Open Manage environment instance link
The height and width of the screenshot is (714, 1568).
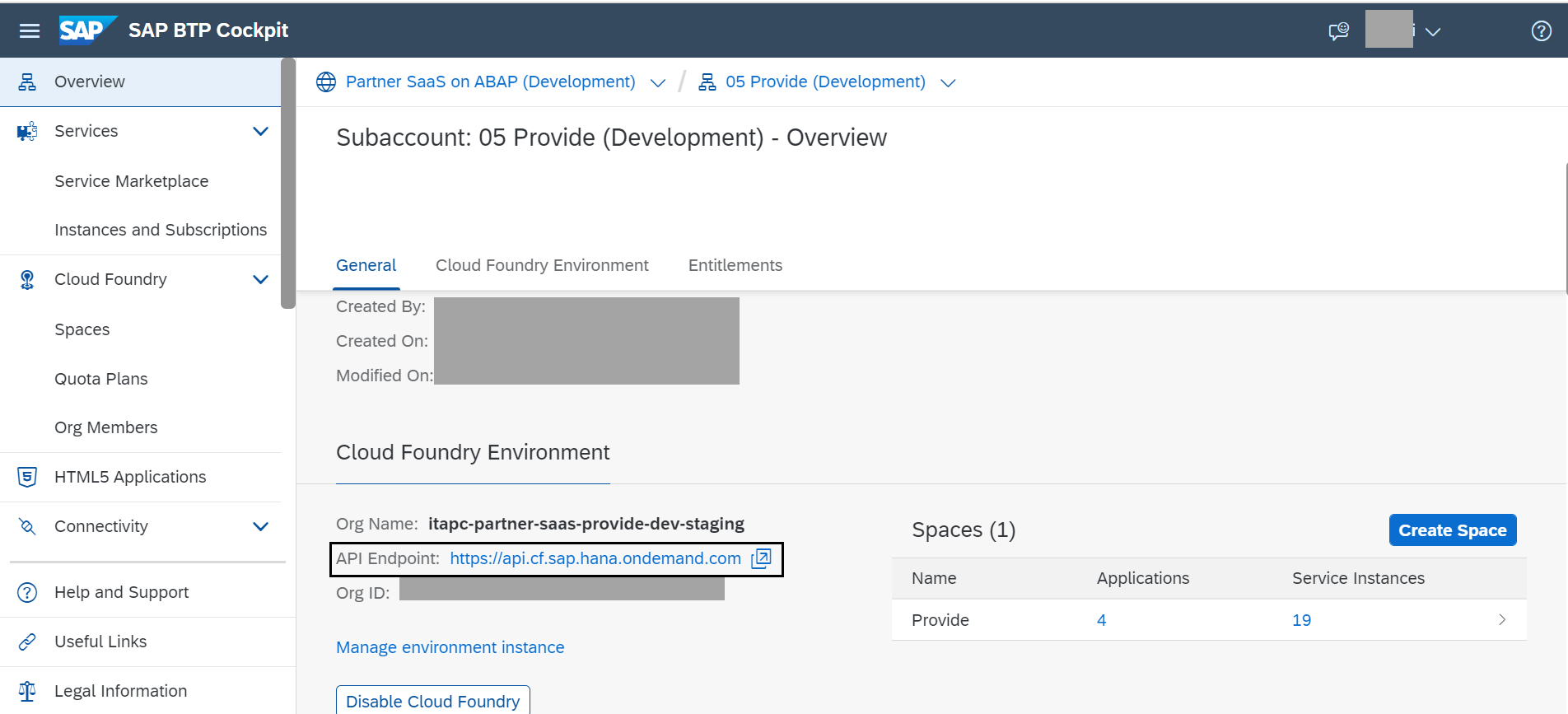450,647
